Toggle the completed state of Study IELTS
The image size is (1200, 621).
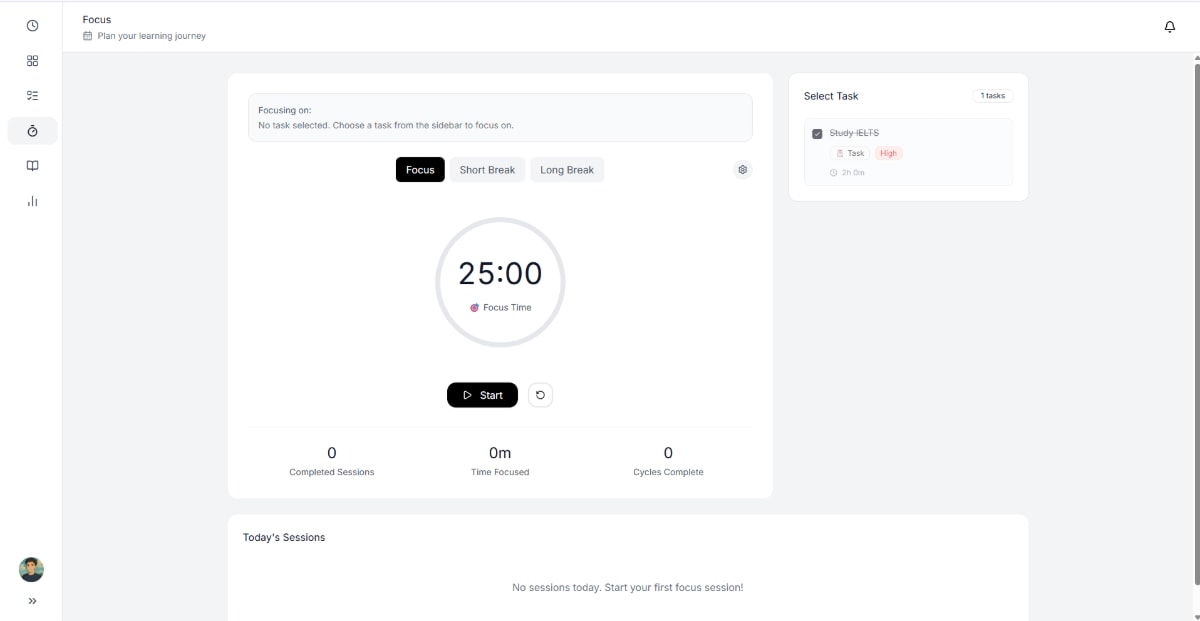click(x=818, y=132)
